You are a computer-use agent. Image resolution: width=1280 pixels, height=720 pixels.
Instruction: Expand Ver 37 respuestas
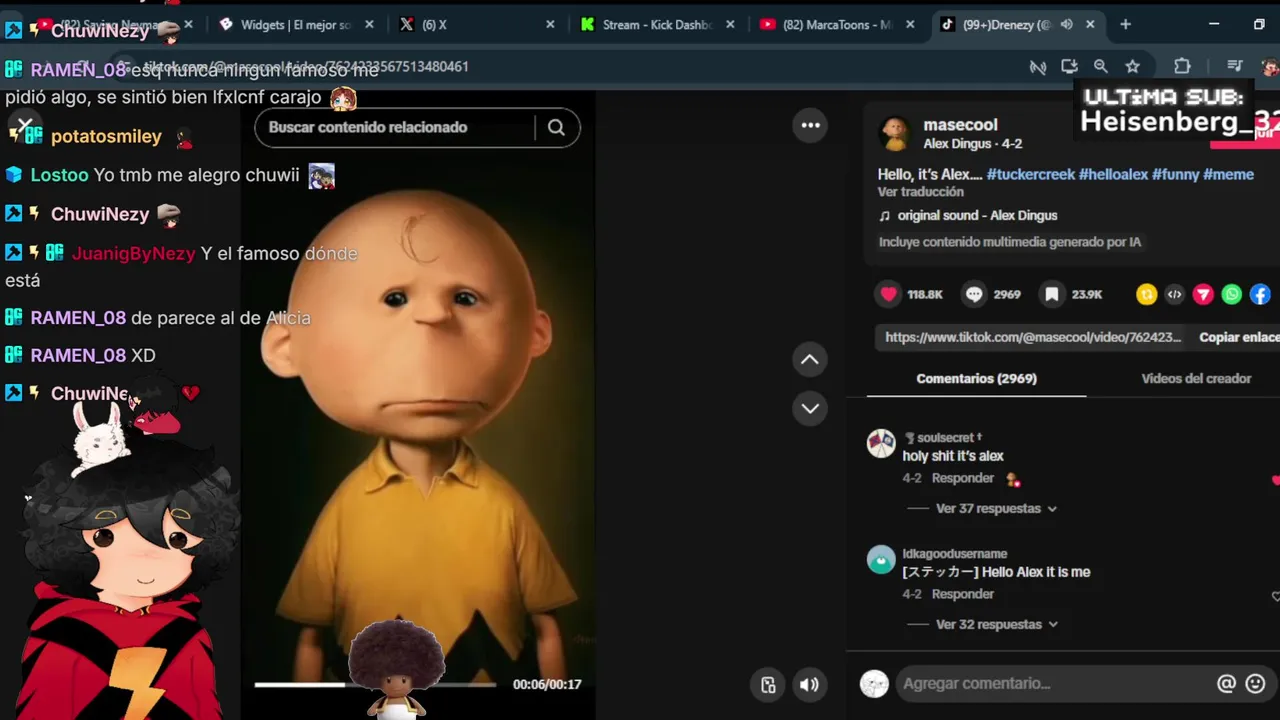[996, 509]
